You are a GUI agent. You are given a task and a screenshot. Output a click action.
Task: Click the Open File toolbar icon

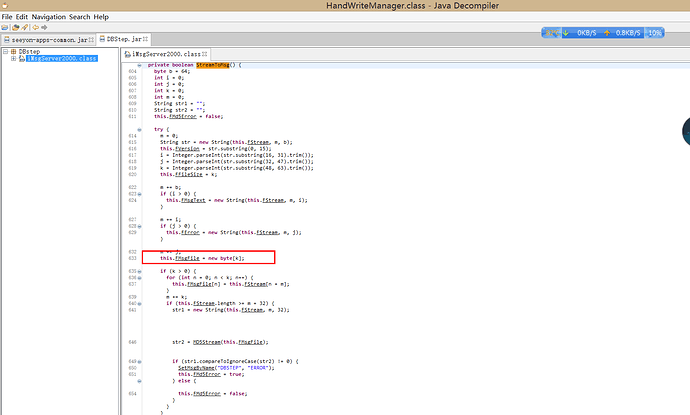click(x=5, y=27)
